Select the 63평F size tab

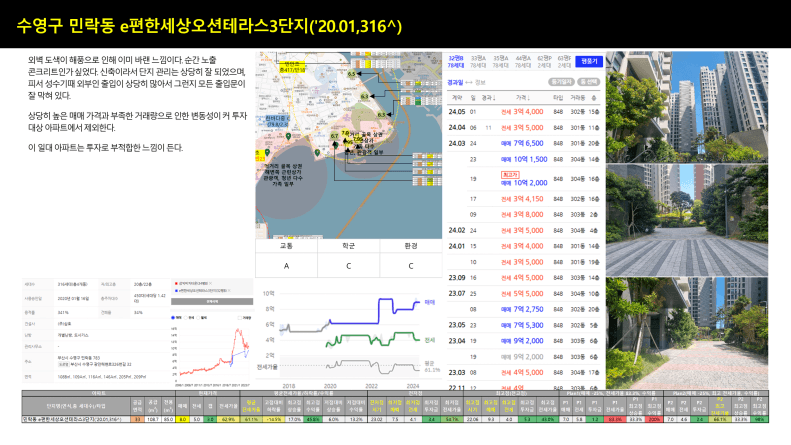coord(564,62)
